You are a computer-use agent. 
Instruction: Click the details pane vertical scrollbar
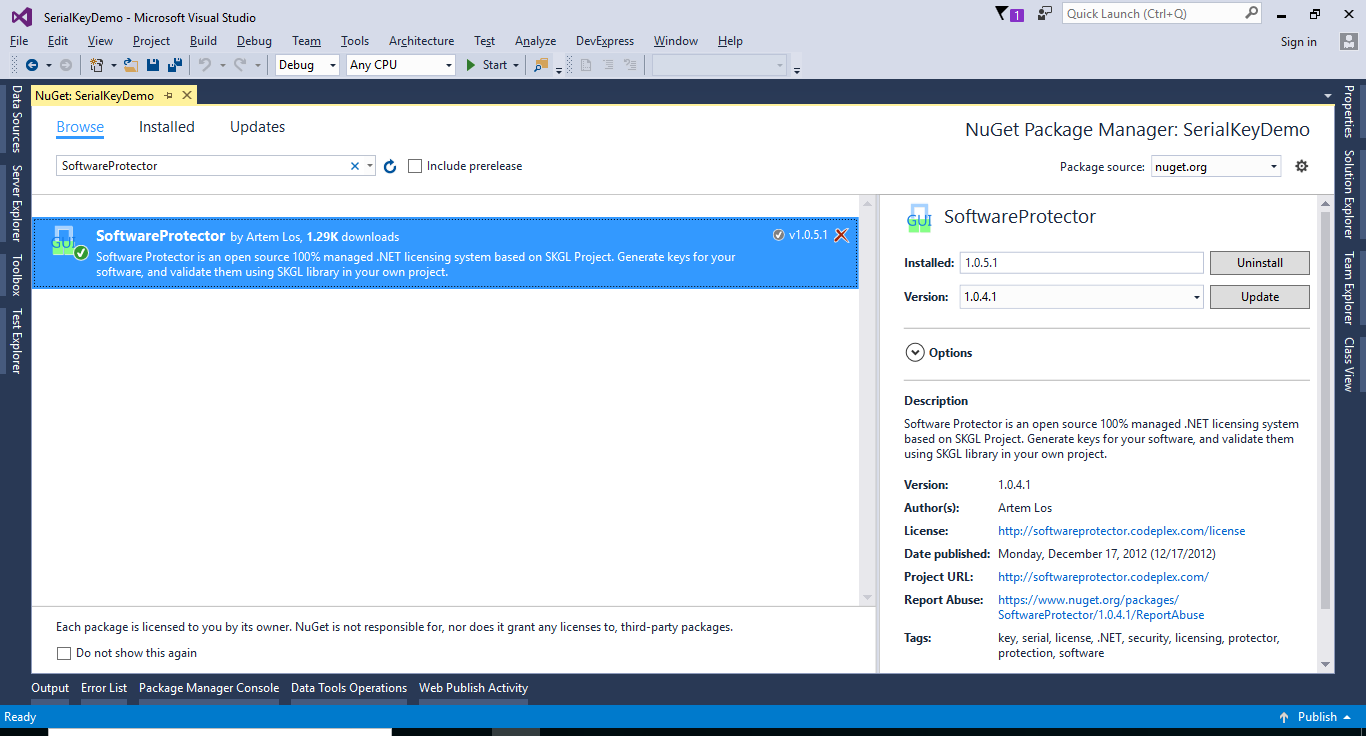(x=1326, y=410)
